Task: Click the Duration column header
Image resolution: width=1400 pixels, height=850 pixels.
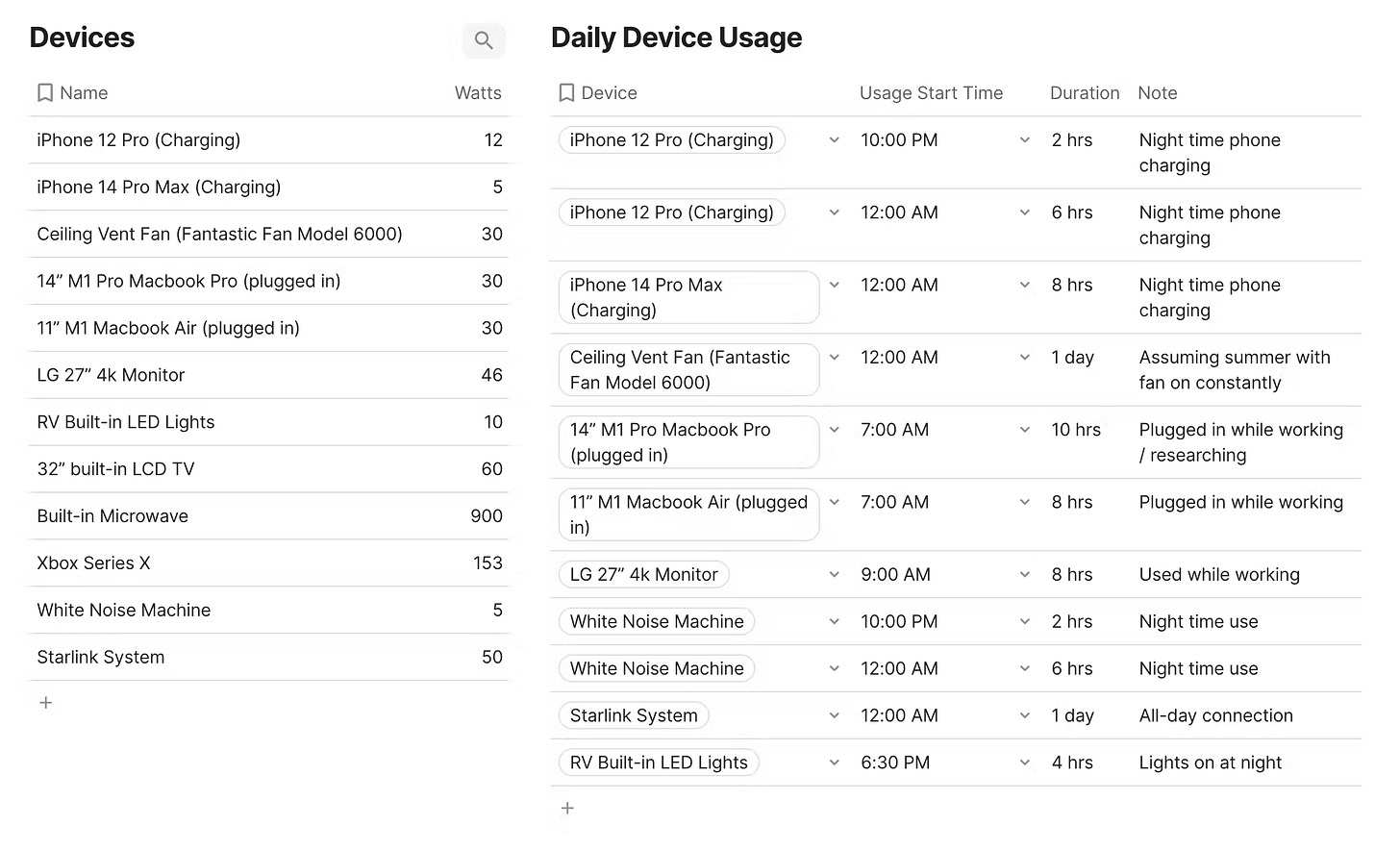Action: tap(1085, 93)
